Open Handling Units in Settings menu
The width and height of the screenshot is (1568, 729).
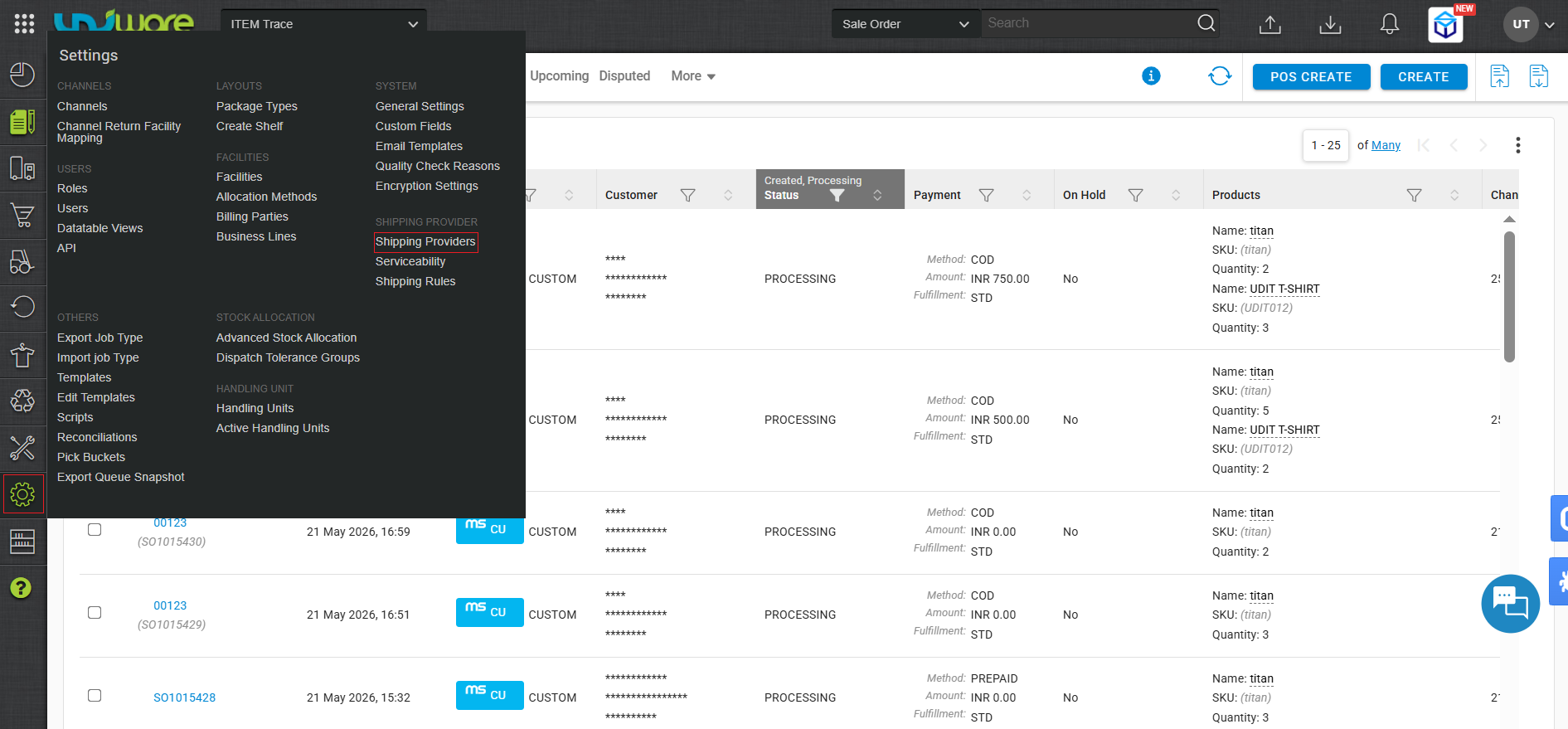[255, 408]
